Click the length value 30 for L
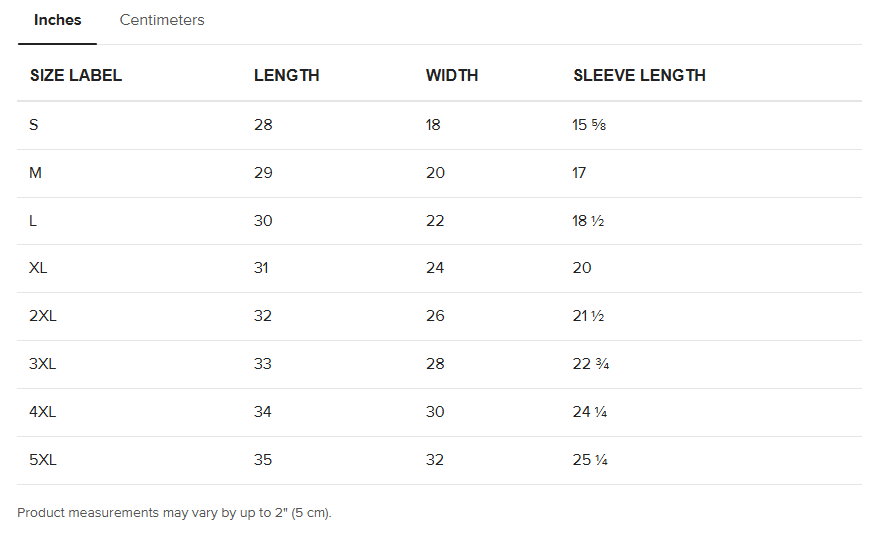The height and width of the screenshot is (549, 882). pos(263,221)
